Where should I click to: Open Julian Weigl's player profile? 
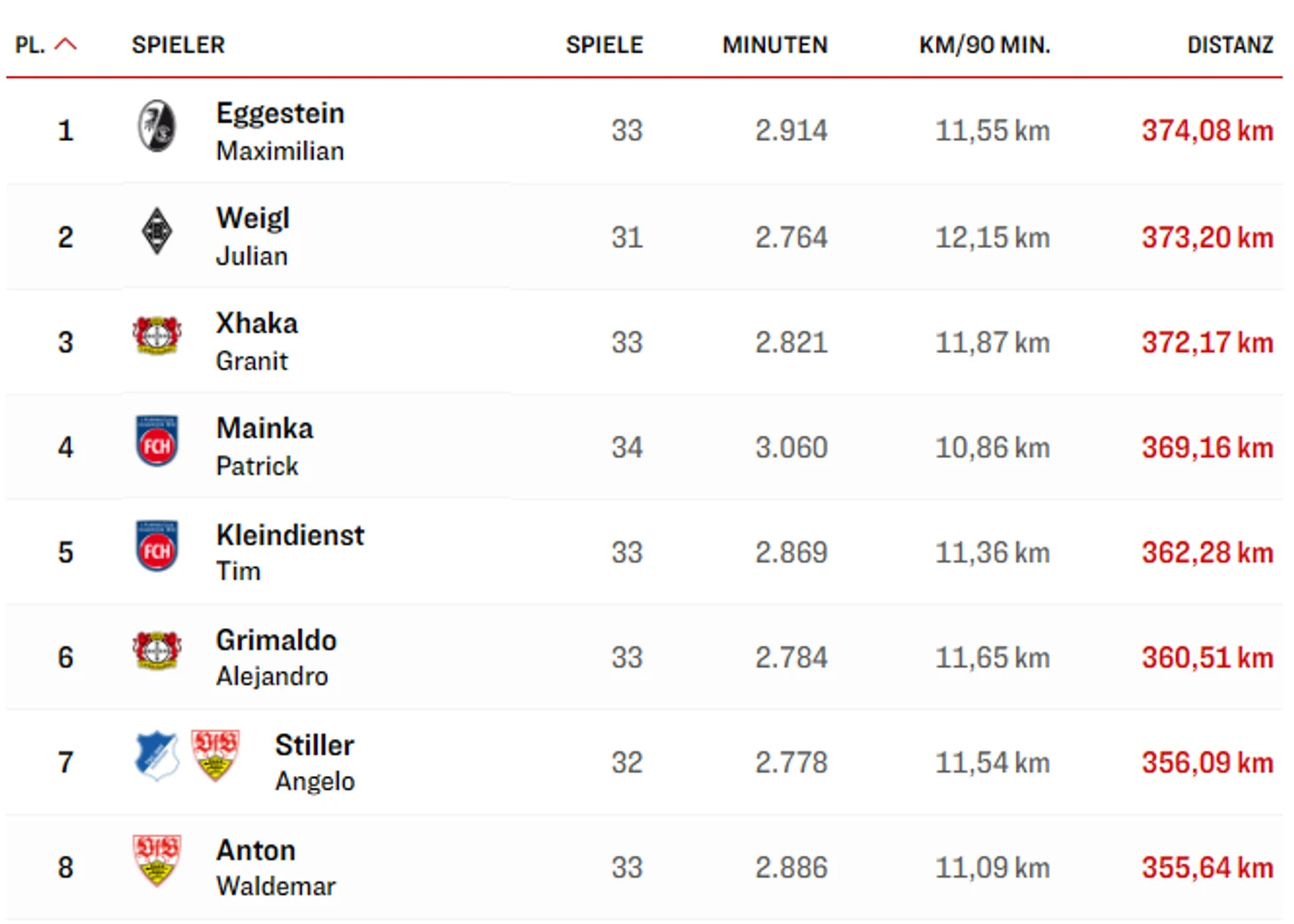253,237
